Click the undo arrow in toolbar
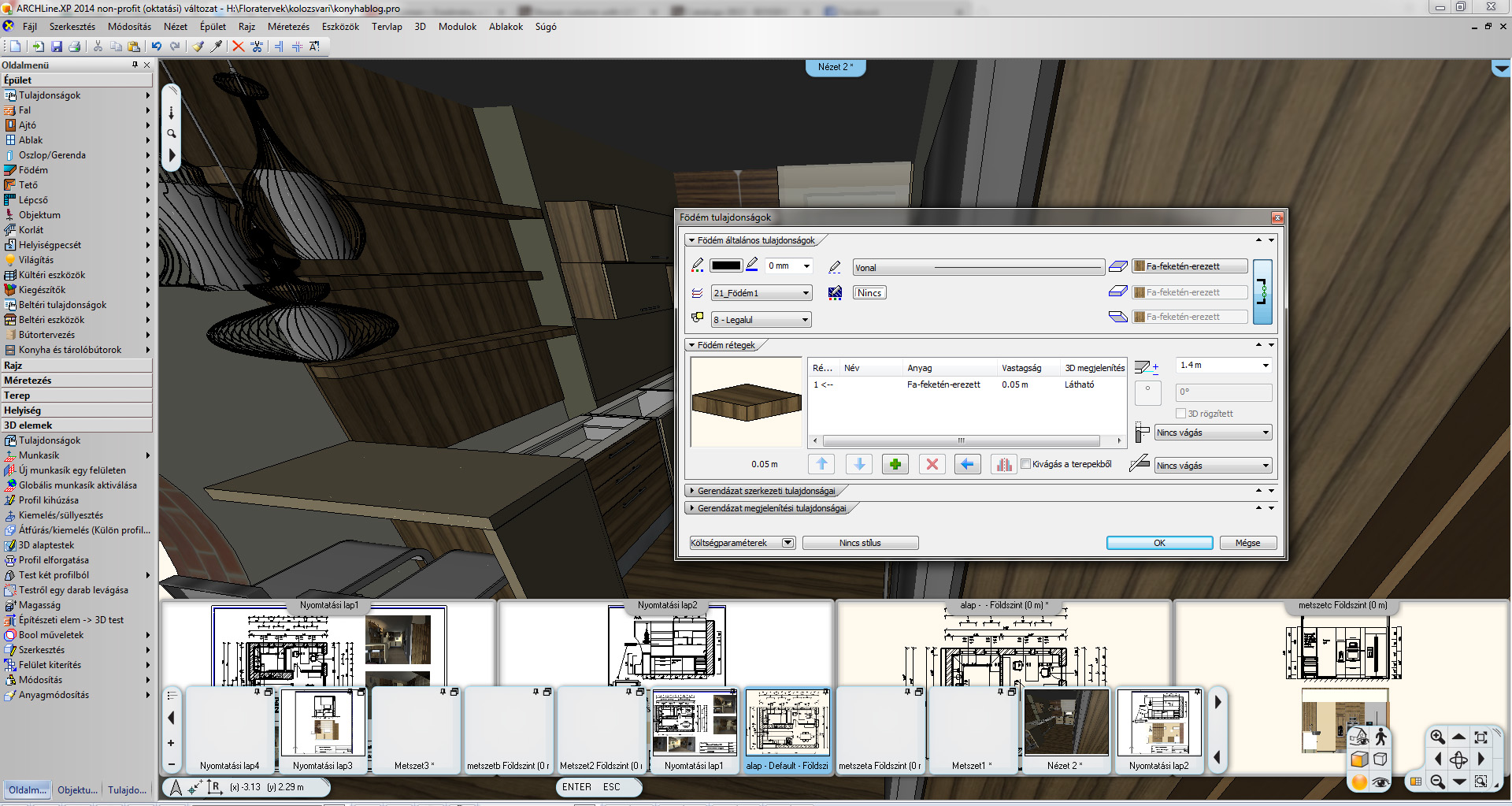The width and height of the screenshot is (1512, 806). tap(157, 46)
